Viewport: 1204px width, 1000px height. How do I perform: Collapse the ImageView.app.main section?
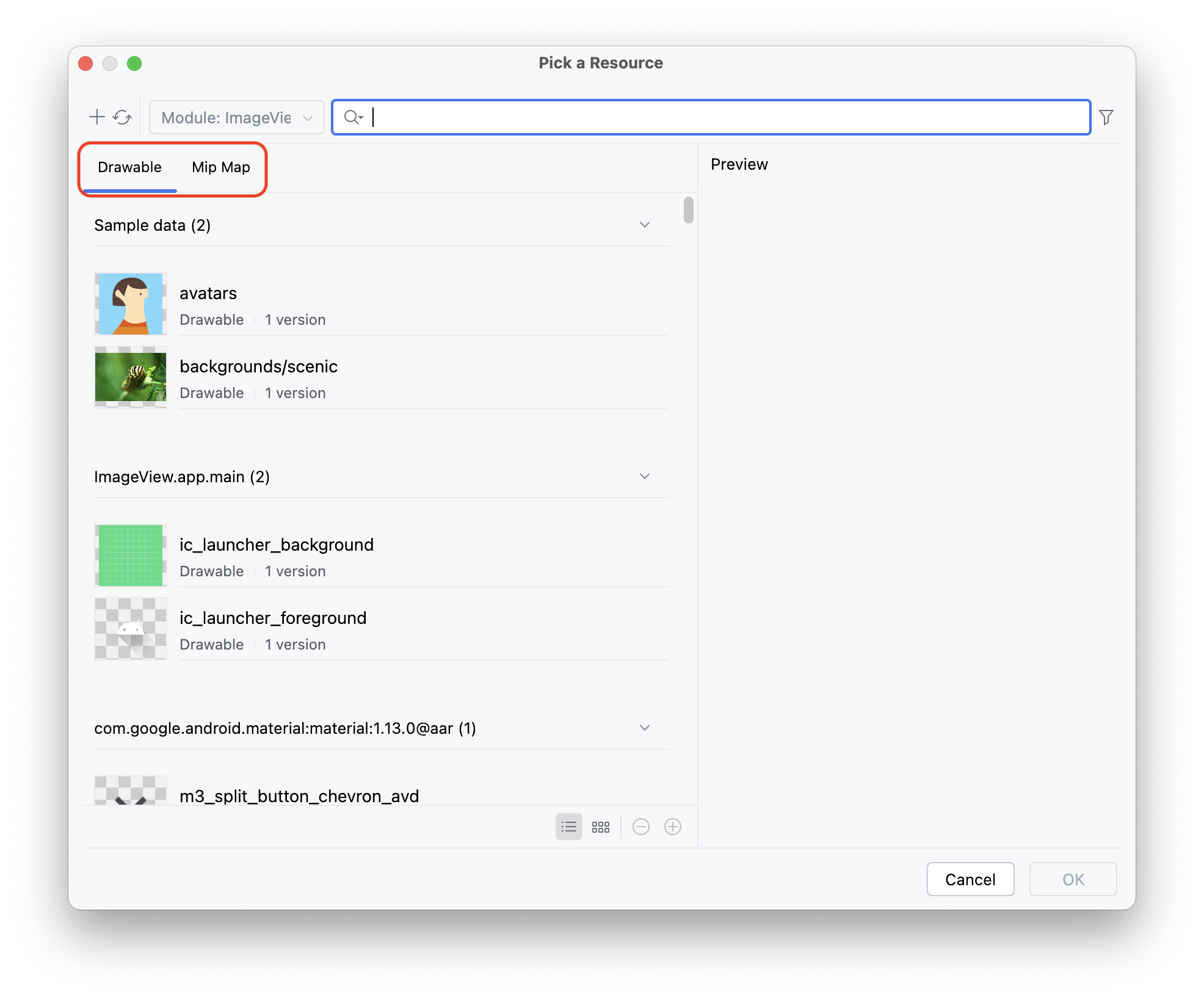[644, 476]
